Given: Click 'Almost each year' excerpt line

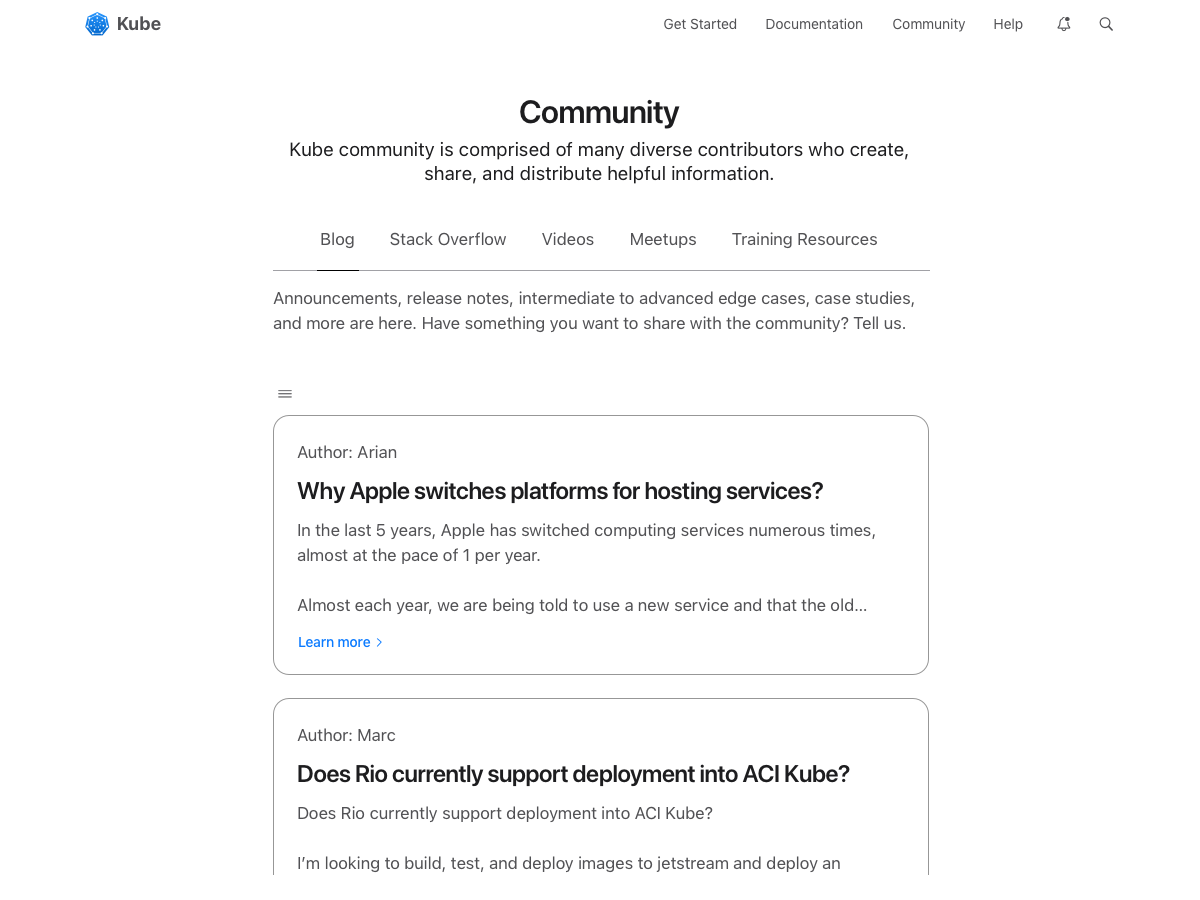Looking at the screenshot, I should 582,605.
